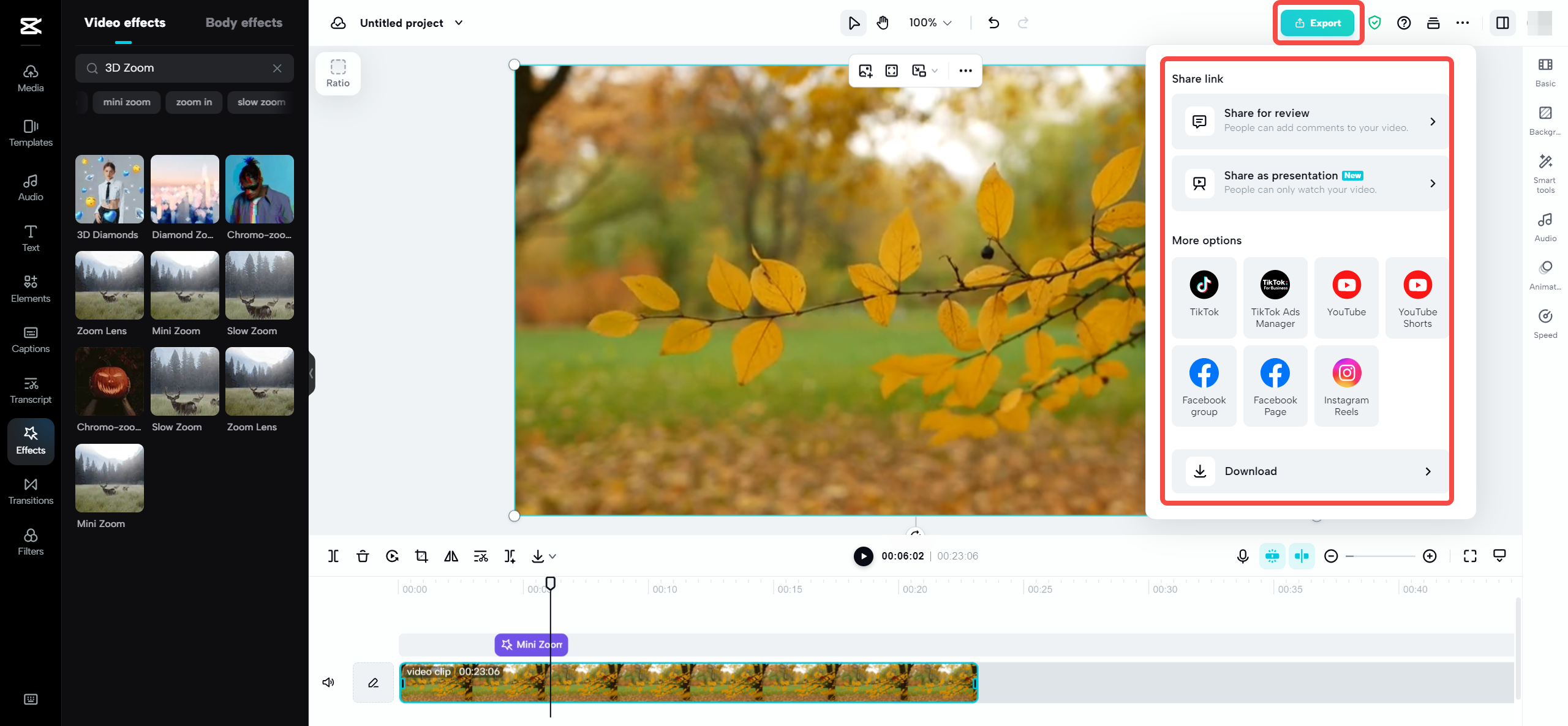1568x726 pixels.
Task: Click the crop tool in timeline toolbar
Action: coord(421,556)
